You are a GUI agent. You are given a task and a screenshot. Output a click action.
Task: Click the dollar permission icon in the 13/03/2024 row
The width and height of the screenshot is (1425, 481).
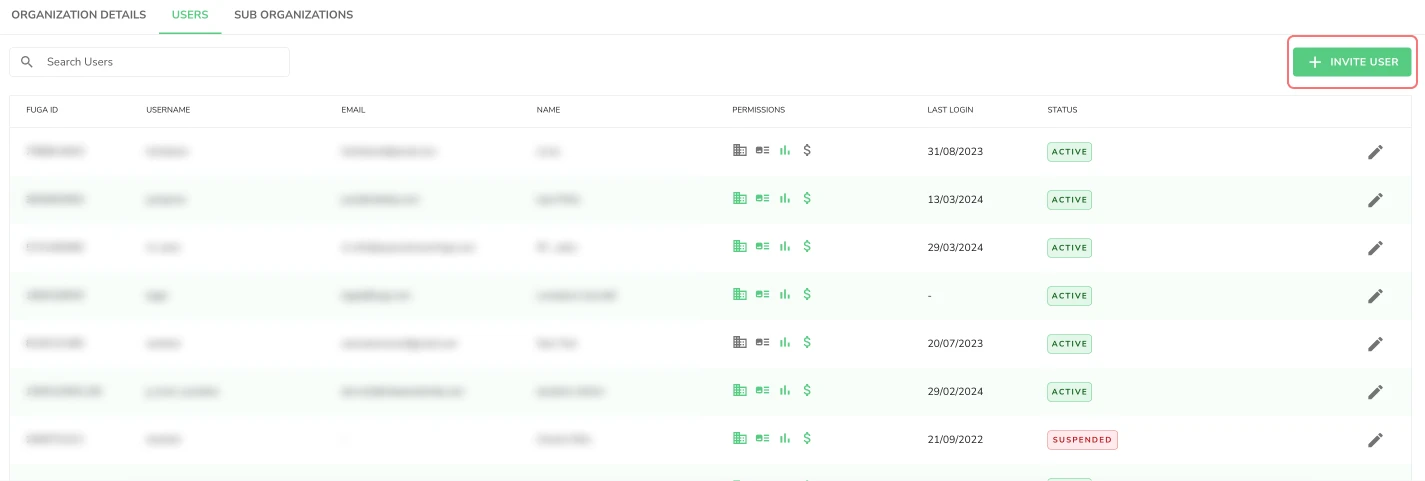pos(807,199)
